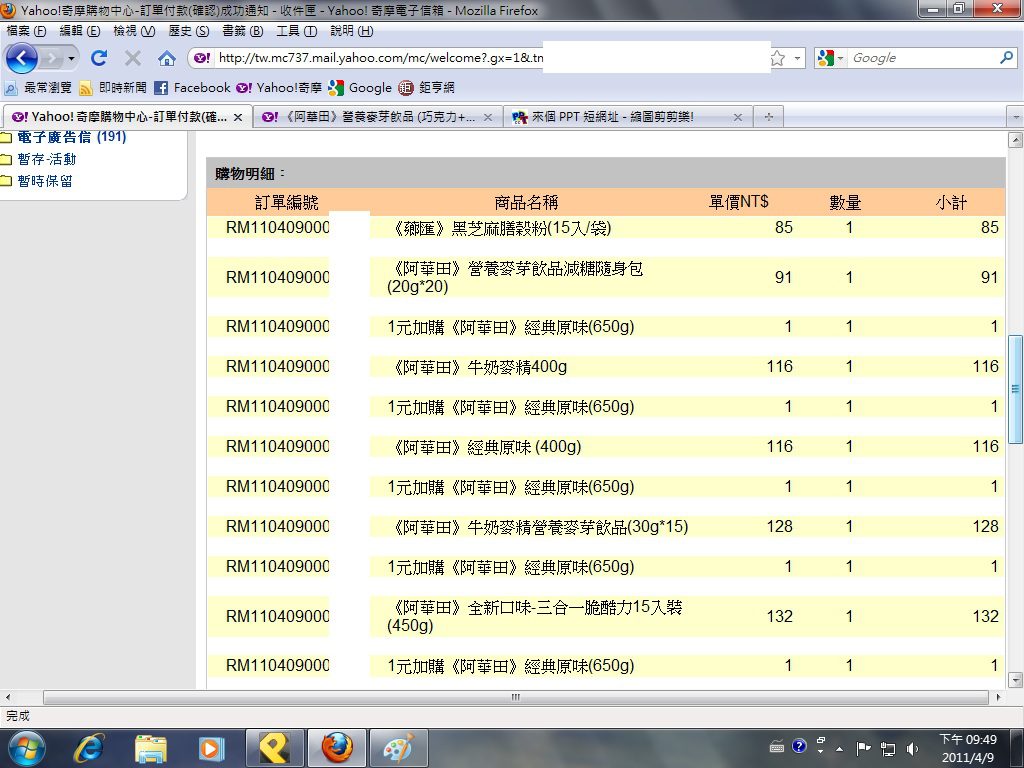Click the stop loading X button
Image resolution: width=1024 pixels, height=768 pixels.
(x=133, y=59)
